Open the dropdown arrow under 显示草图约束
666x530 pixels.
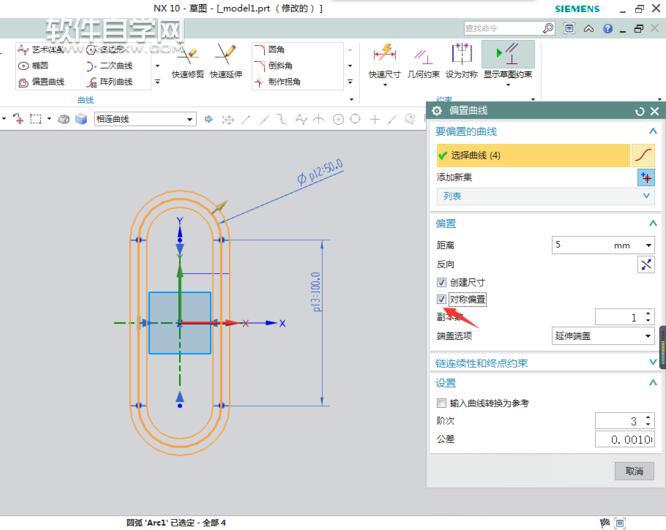[x=508, y=85]
